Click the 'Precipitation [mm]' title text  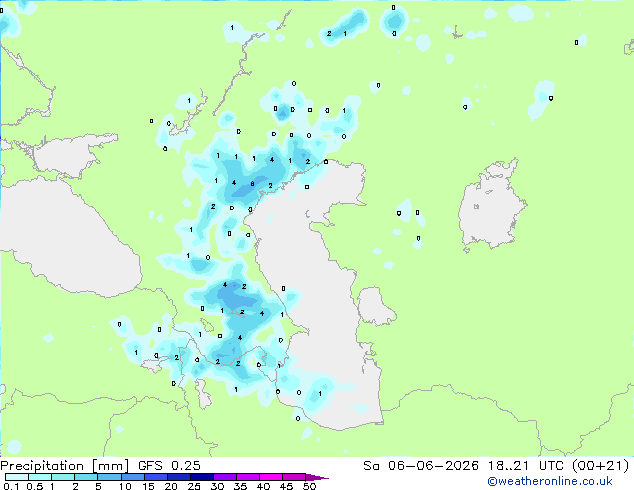(x=65, y=466)
